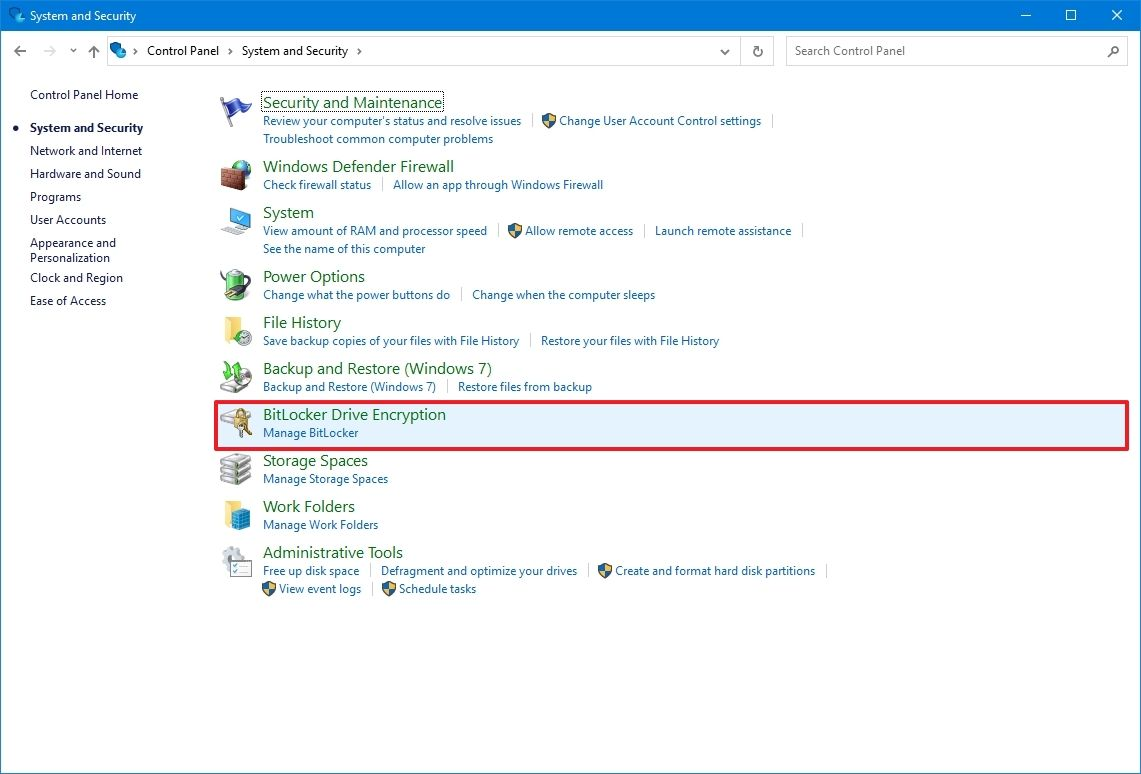
Task: Click Defragment and optimize your drives
Action: pos(479,571)
